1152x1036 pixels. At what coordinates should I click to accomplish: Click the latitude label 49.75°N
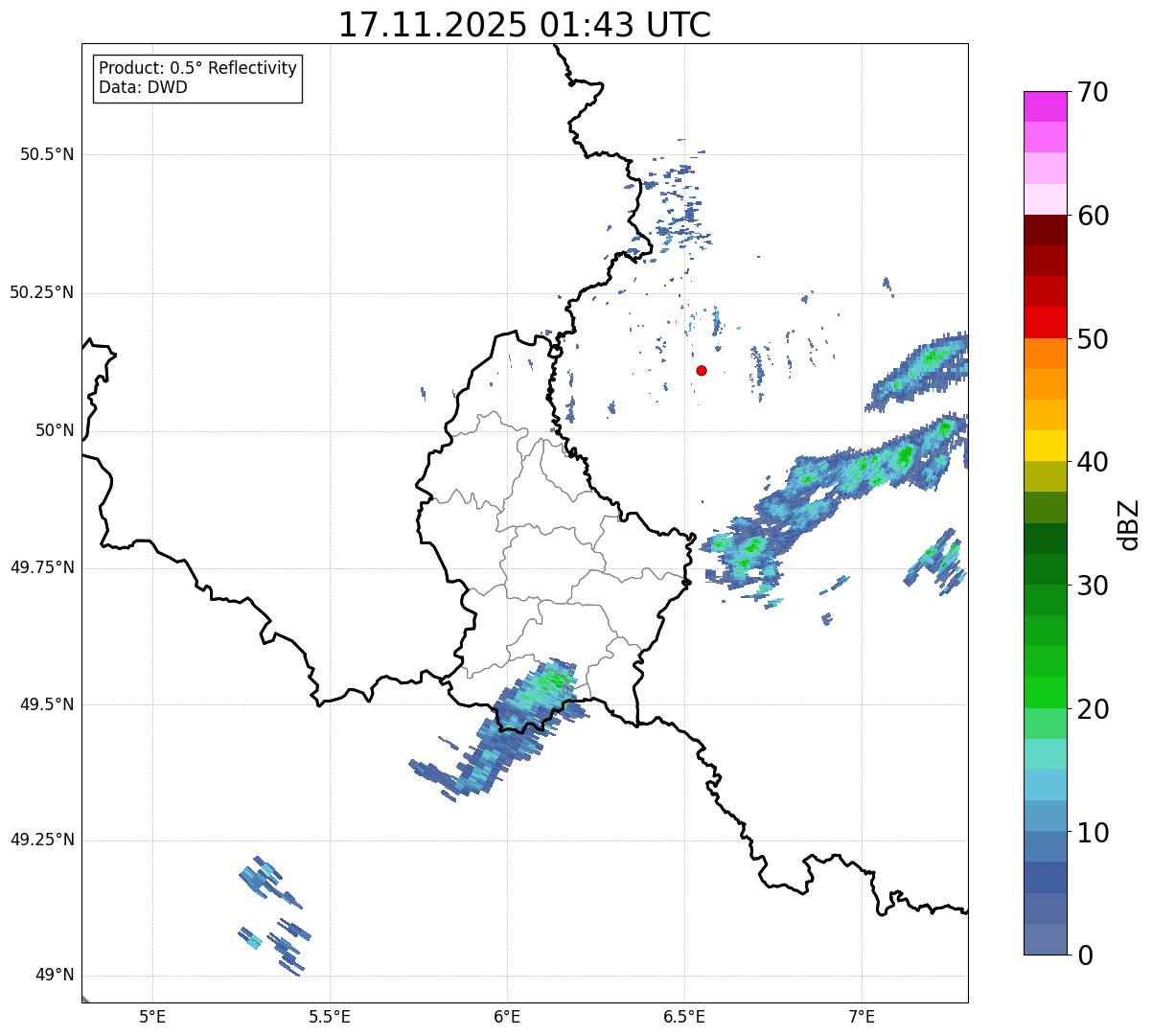tap(41, 567)
